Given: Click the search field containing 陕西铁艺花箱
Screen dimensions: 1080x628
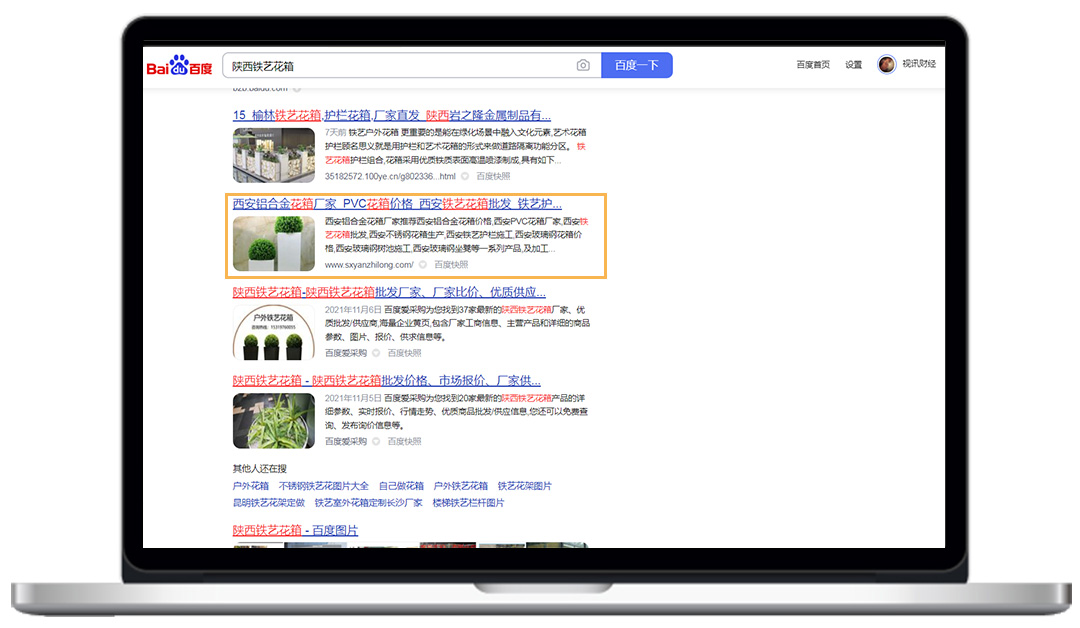Looking at the screenshot, I should click(400, 66).
